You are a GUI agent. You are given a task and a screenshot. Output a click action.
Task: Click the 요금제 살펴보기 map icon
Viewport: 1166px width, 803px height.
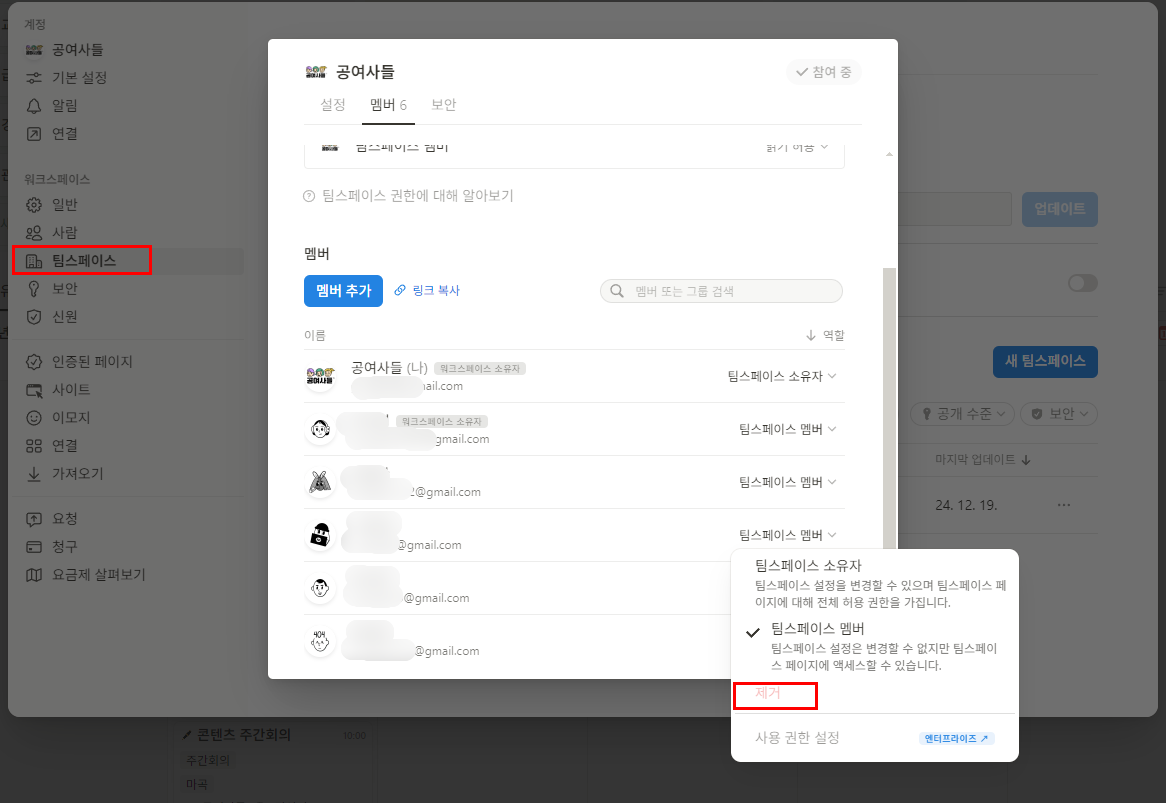33,575
